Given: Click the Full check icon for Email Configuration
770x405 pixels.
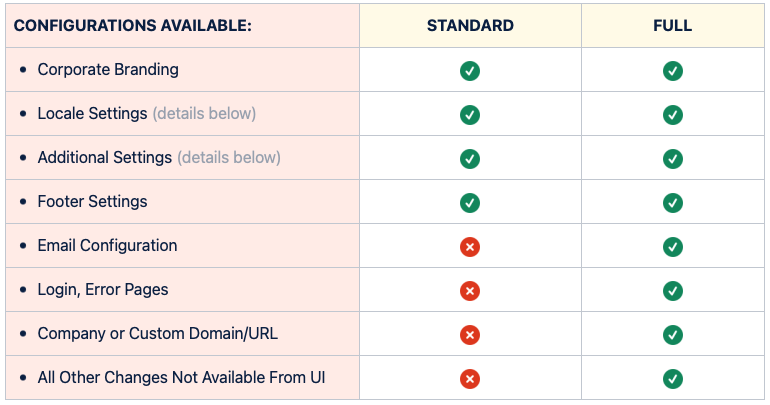Looking at the screenshot, I should pos(673,246).
